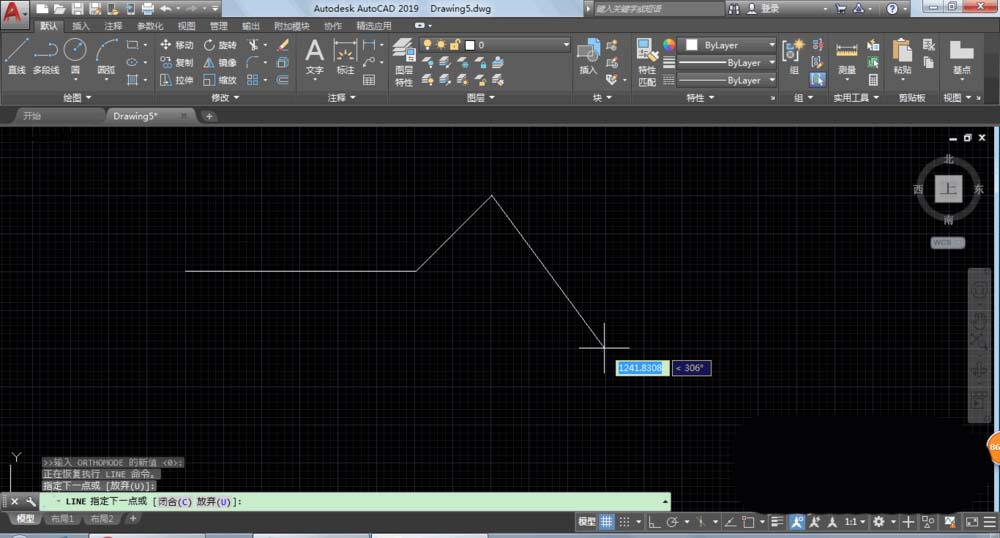Click the Match Properties (特性匹配) icon
The width and height of the screenshot is (1000, 538).
[647, 62]
